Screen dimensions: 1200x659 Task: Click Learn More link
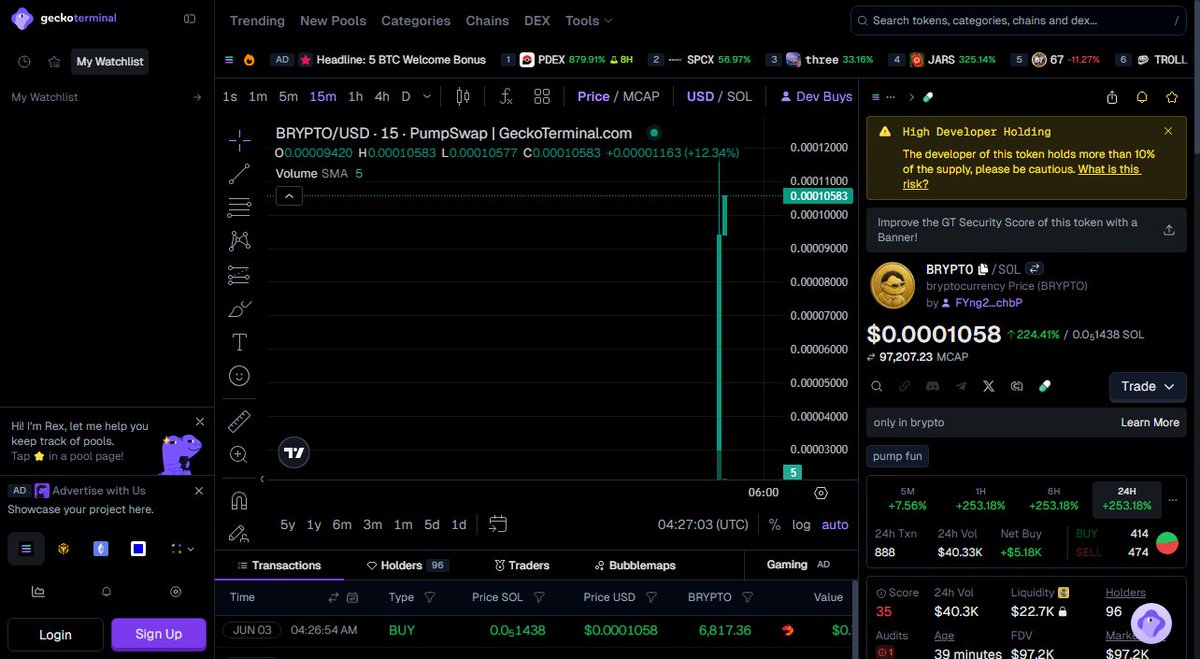coord(1150,422)
